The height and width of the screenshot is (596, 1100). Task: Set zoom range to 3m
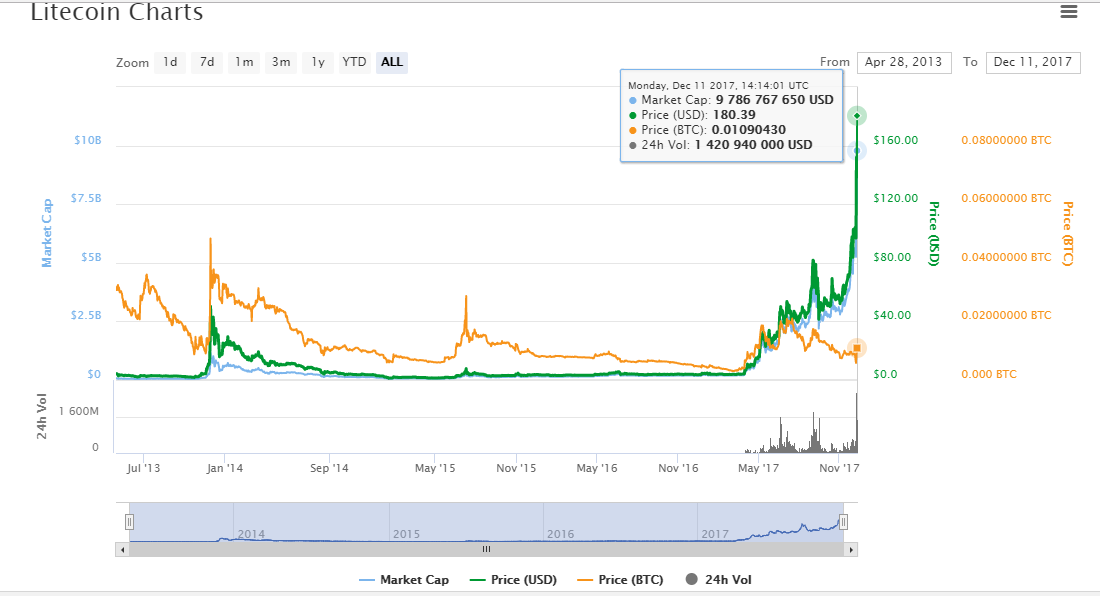[281, 62]
